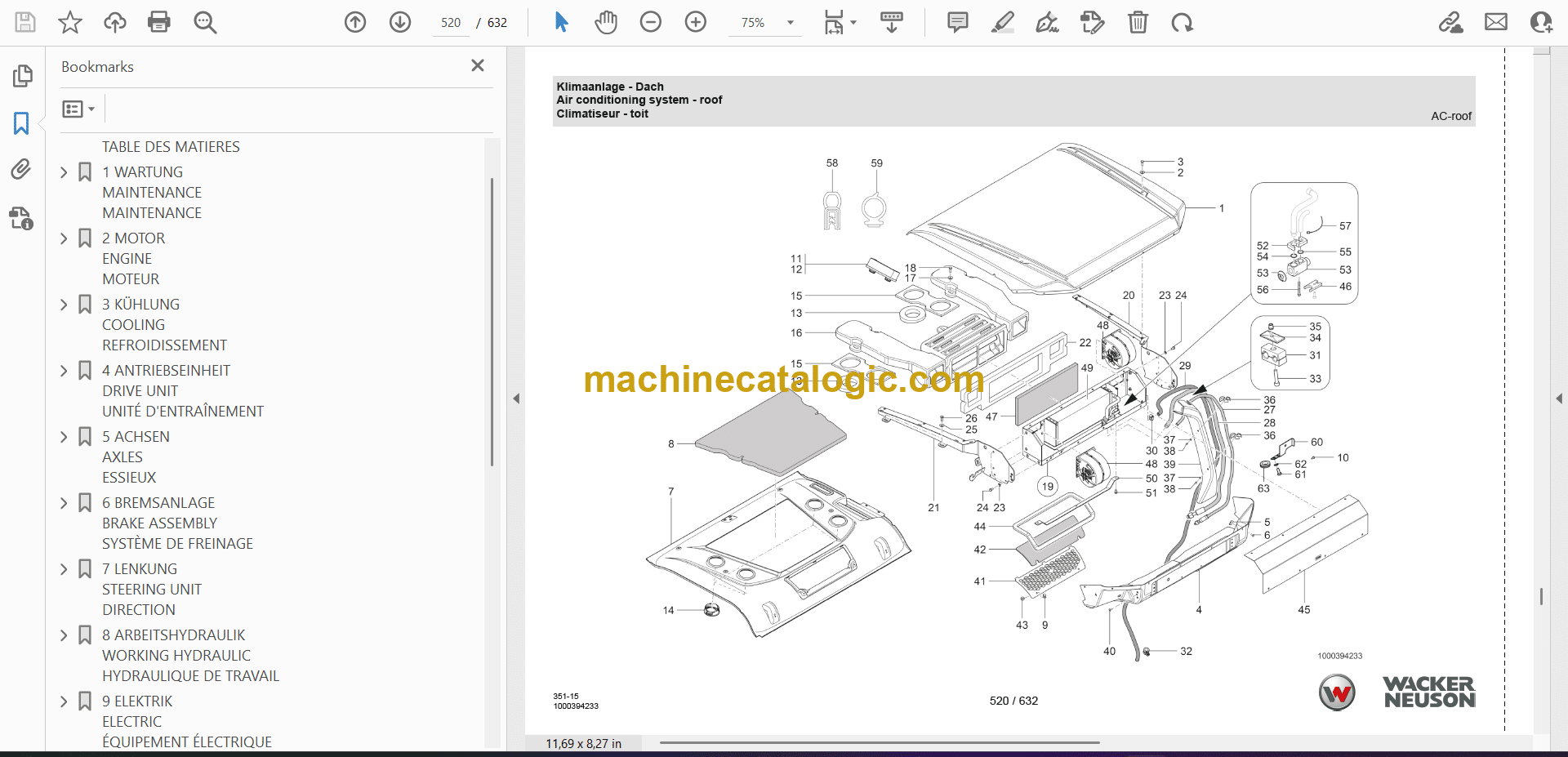
Task: Expand the 6 BREMSANLAGE bookmark
Action: point(65,503)
